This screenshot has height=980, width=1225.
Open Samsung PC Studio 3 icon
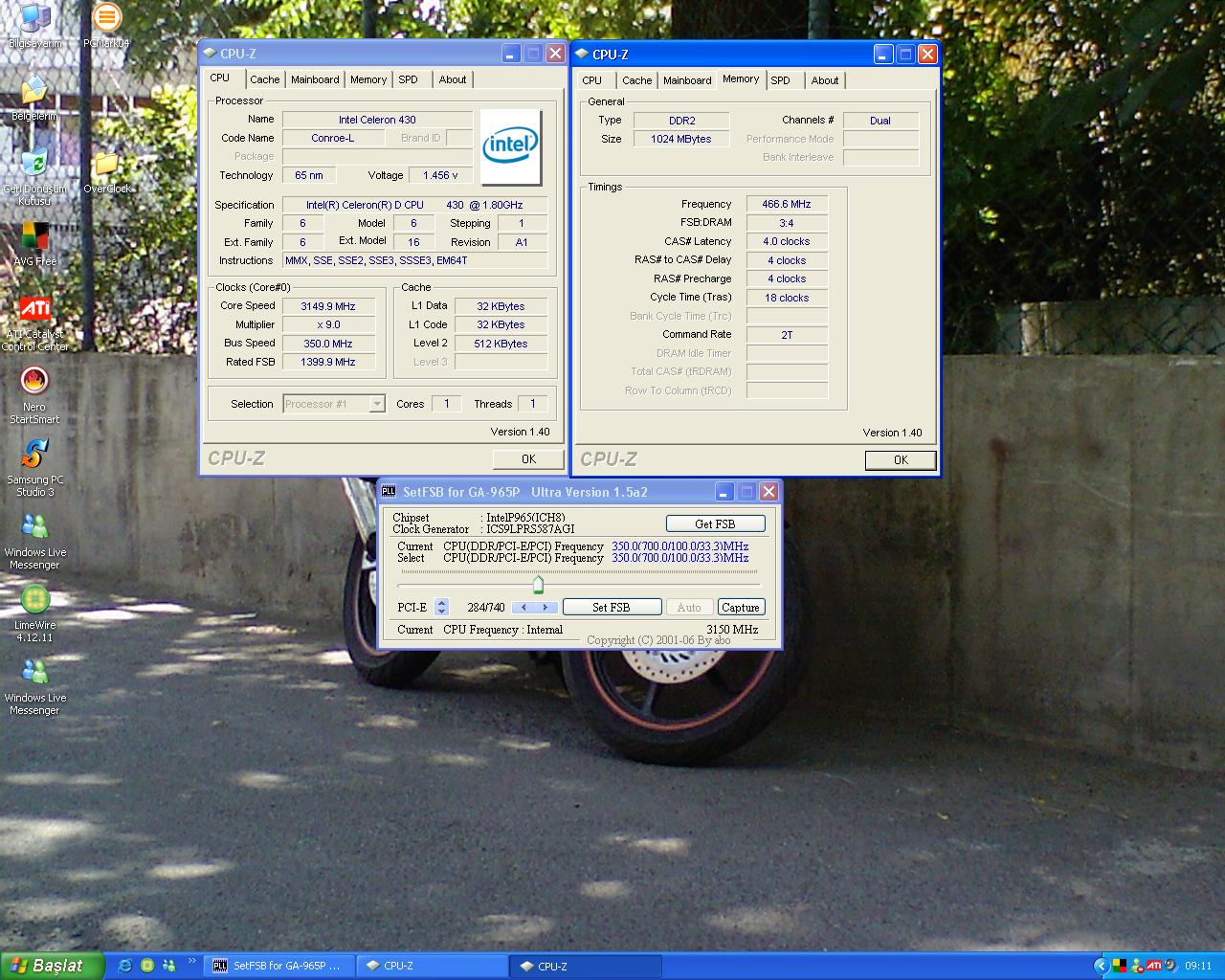click(x=34, y=468)
